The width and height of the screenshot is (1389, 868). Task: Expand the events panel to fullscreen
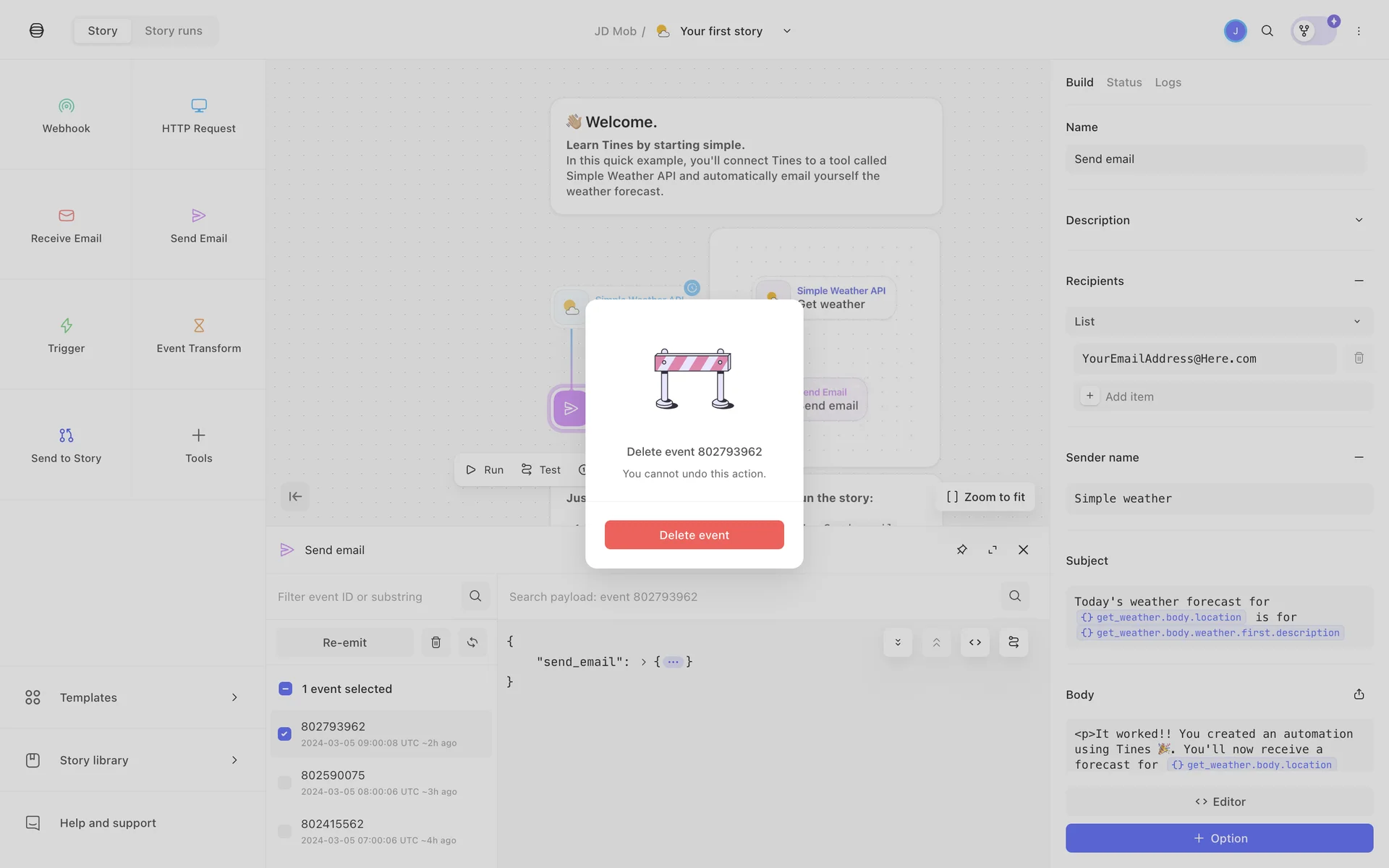[x=993, y=550]
